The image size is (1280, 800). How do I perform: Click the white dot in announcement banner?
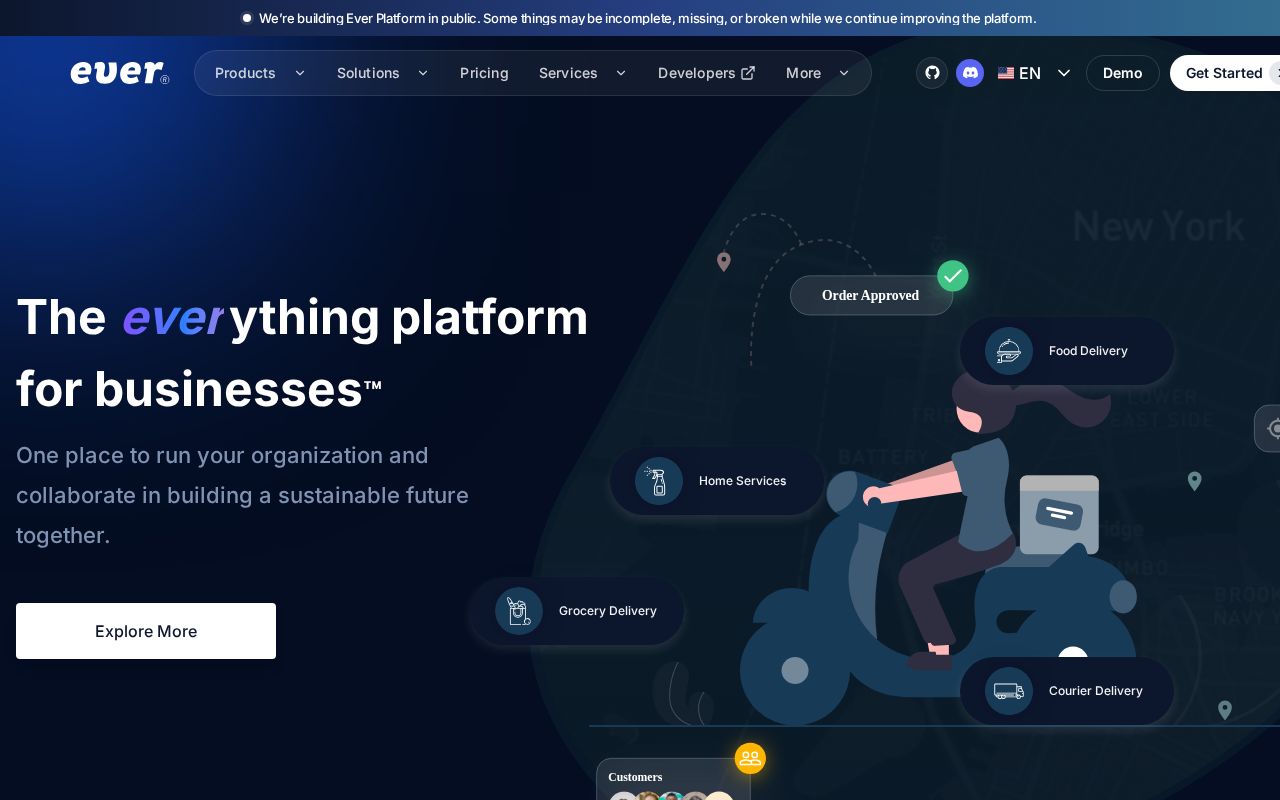coord(247,18)
